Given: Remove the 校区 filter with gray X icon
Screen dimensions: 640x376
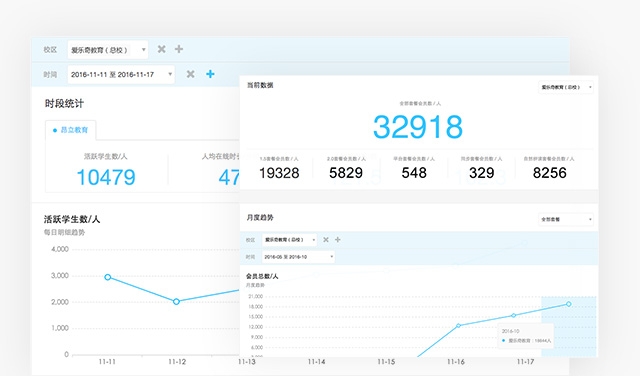Looking at the screenshot, I should (162, 49).
